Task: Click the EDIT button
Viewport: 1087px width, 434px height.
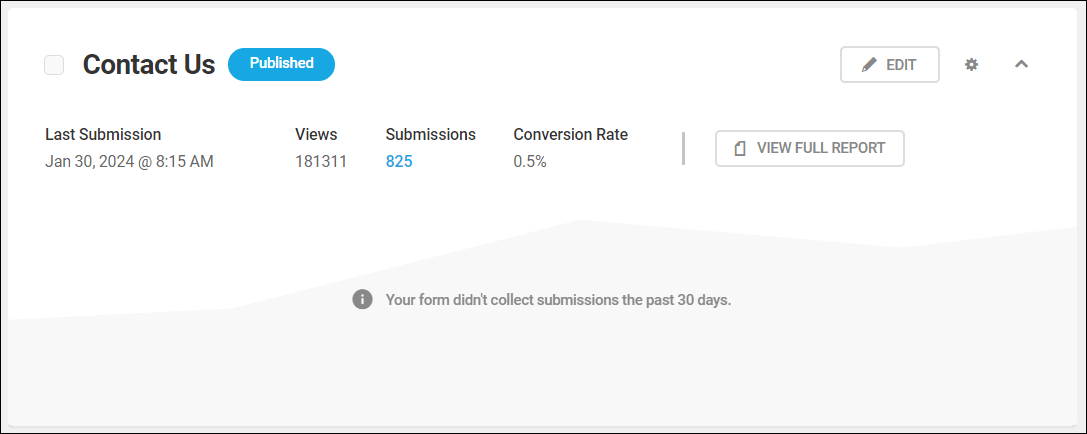Action: [x=890, y=64]
